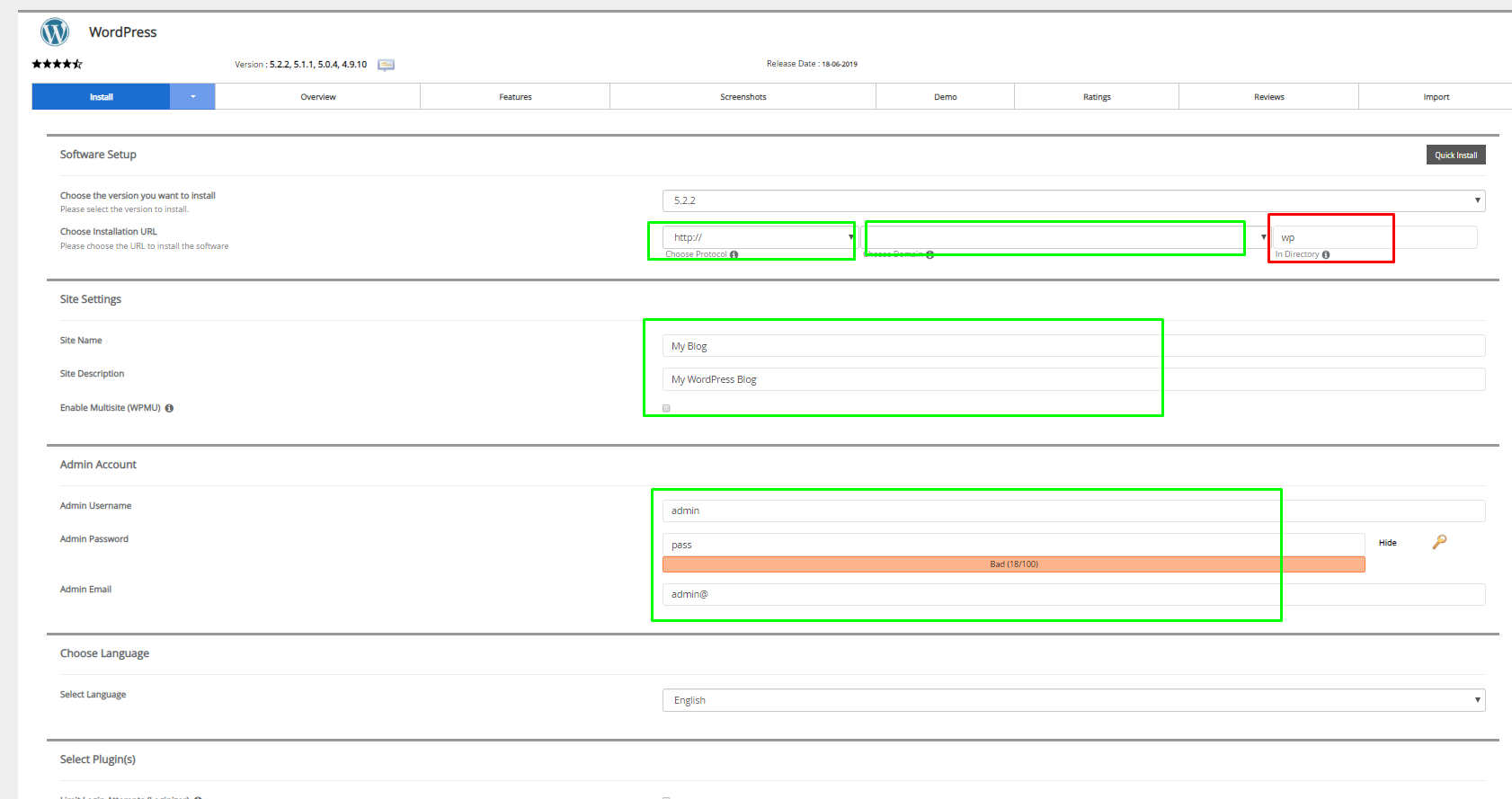
Task: Switch to the Import tab
Action: pyautogui.click(x=1436, y=96)
